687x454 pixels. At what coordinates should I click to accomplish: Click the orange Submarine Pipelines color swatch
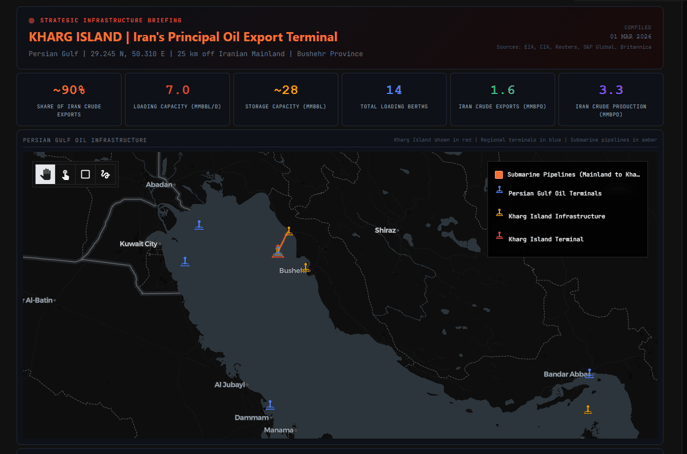(499, 174)
